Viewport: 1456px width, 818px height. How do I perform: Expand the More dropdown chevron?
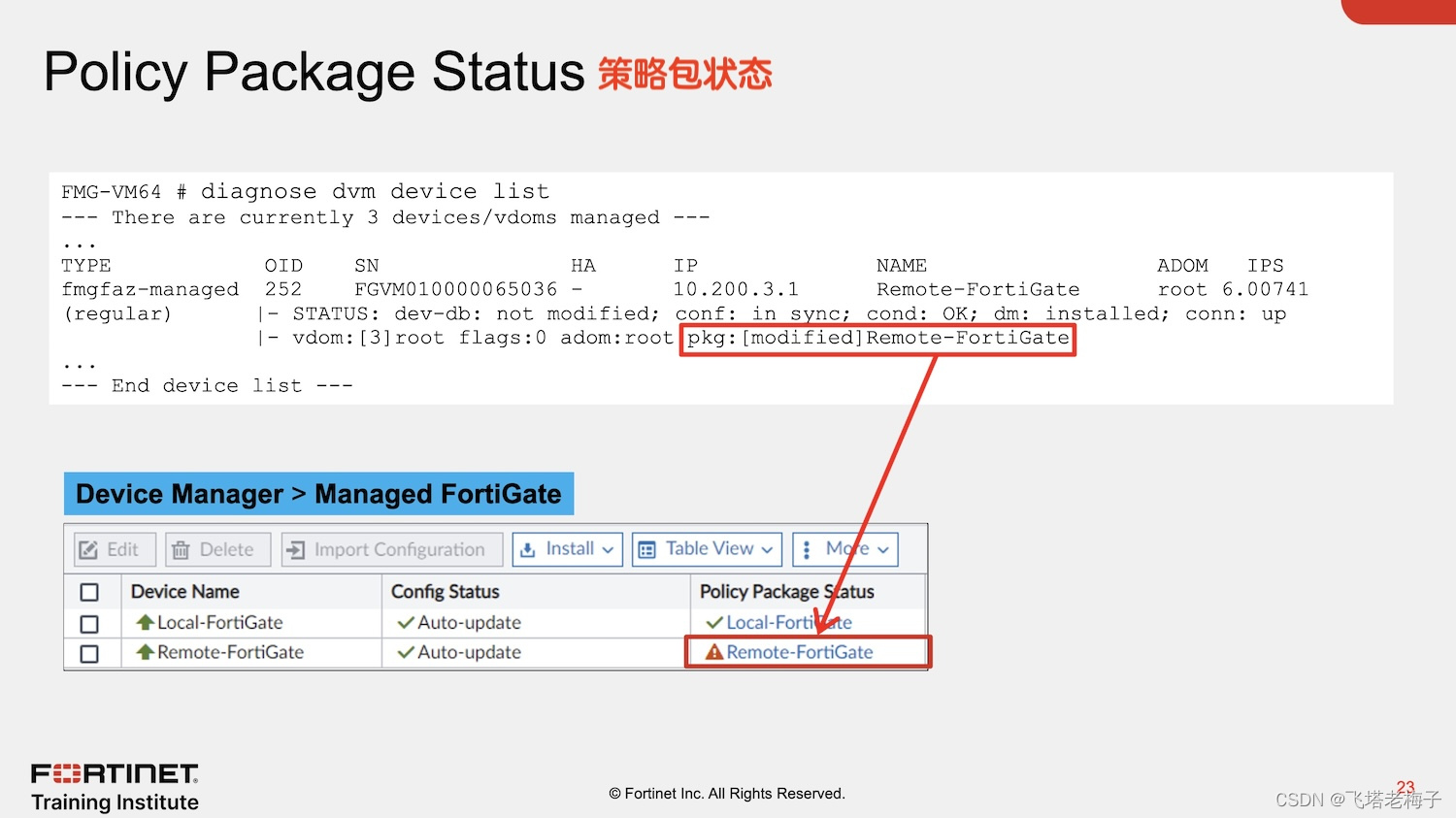883,550
